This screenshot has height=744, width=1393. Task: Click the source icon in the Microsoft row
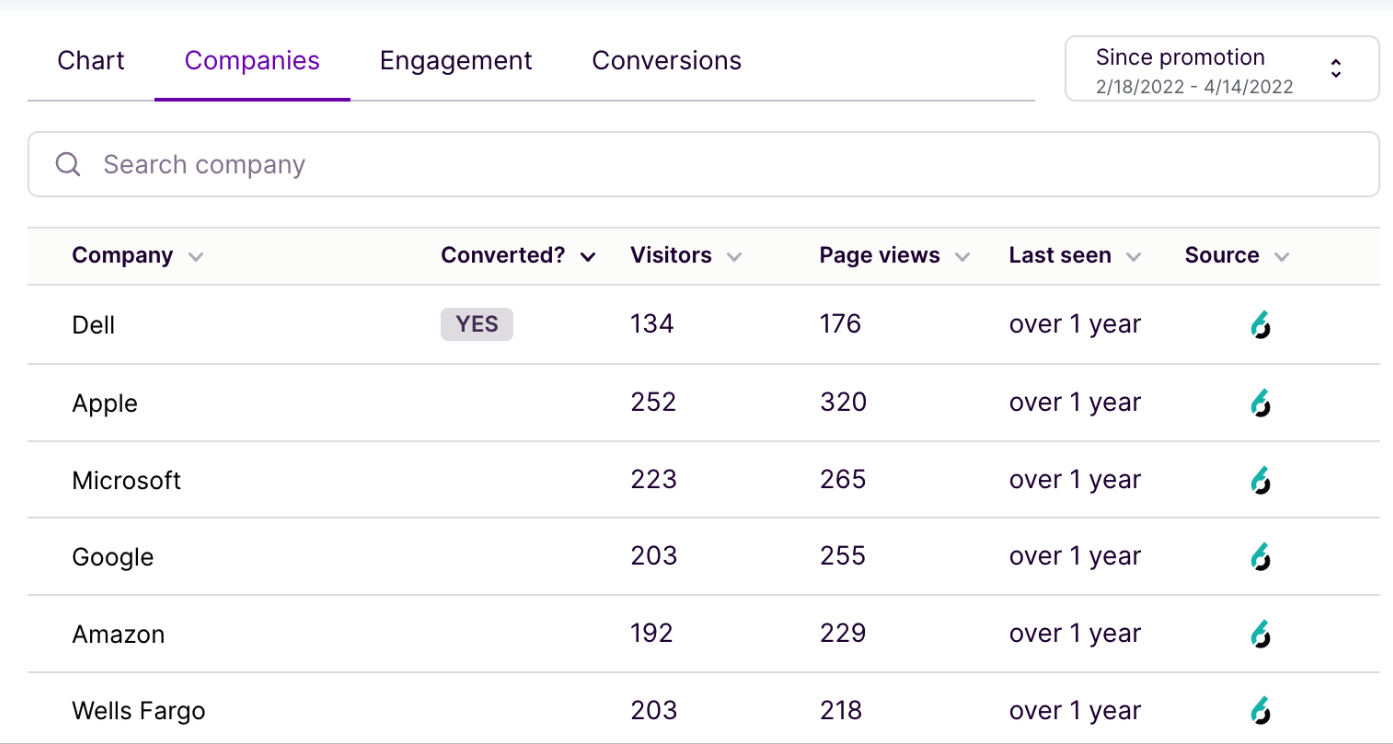[x=1261, y=480]
